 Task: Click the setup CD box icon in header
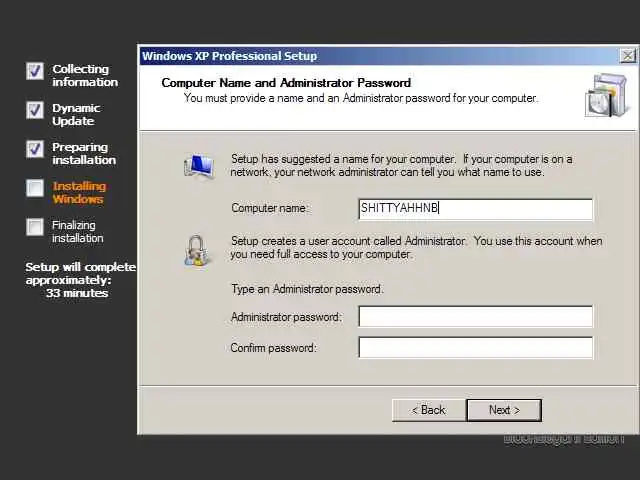pos(607,96)
